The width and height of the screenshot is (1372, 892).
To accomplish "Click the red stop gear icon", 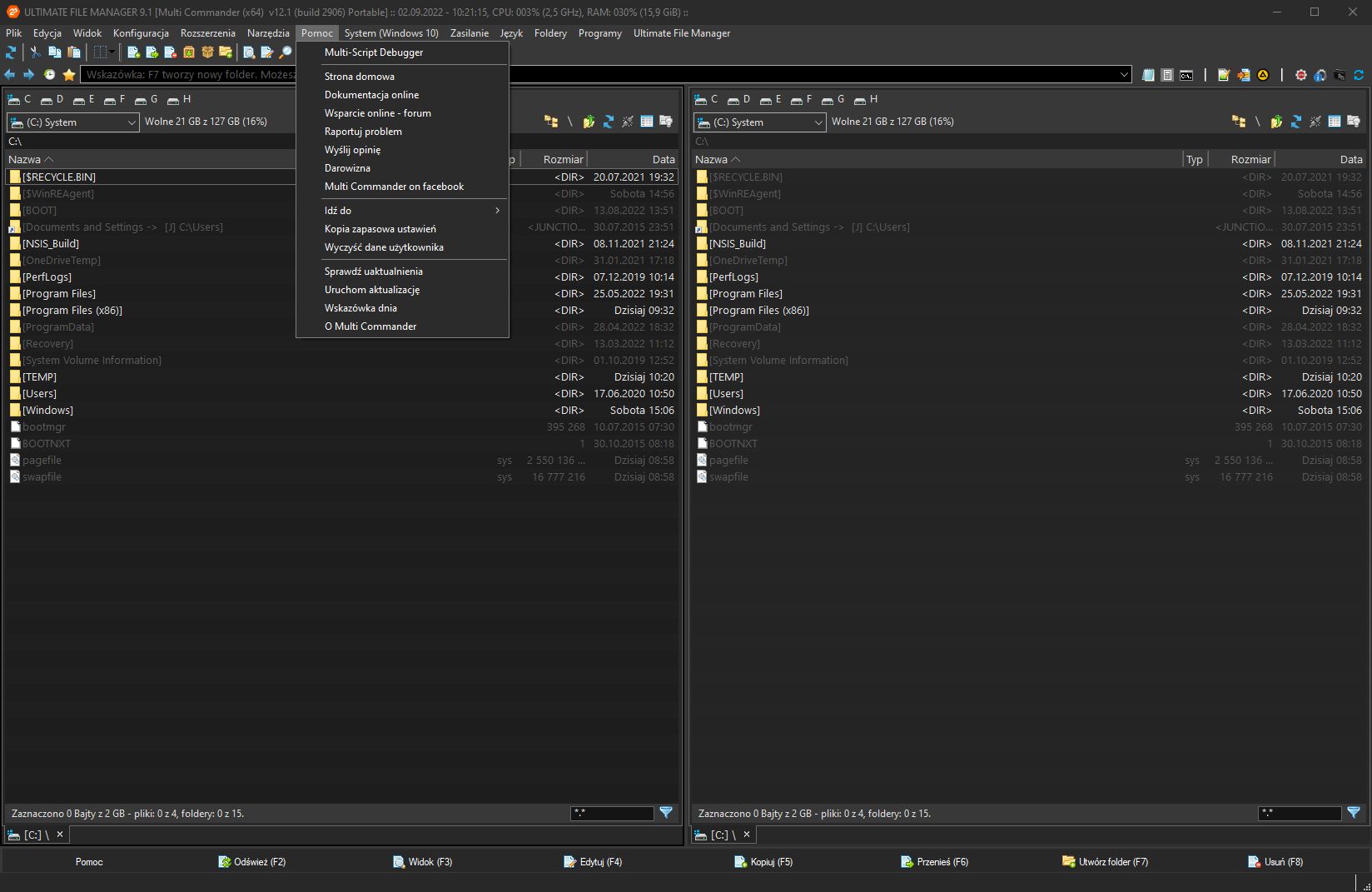I will [1301, 75].
